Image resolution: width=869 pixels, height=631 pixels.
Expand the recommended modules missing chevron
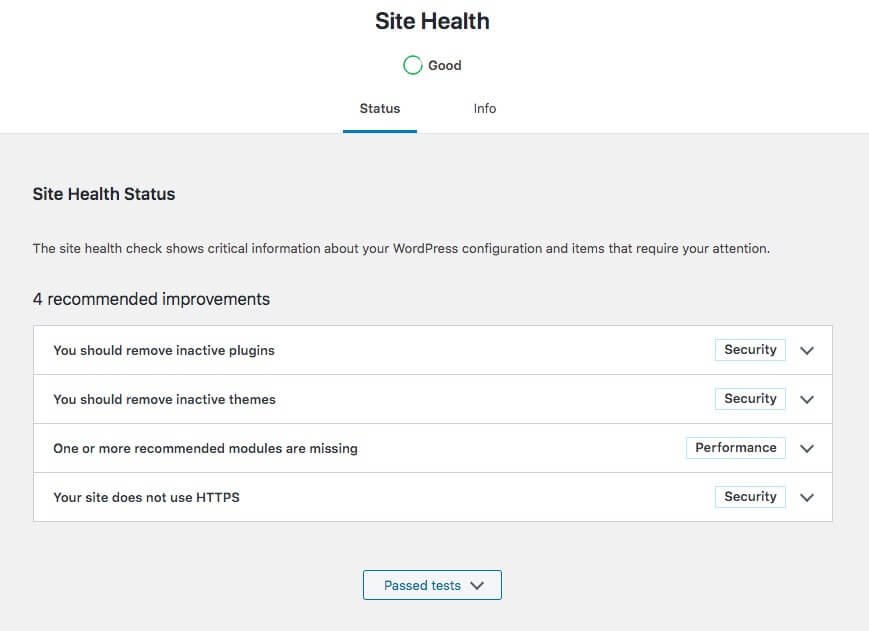[x=807, y=448]
